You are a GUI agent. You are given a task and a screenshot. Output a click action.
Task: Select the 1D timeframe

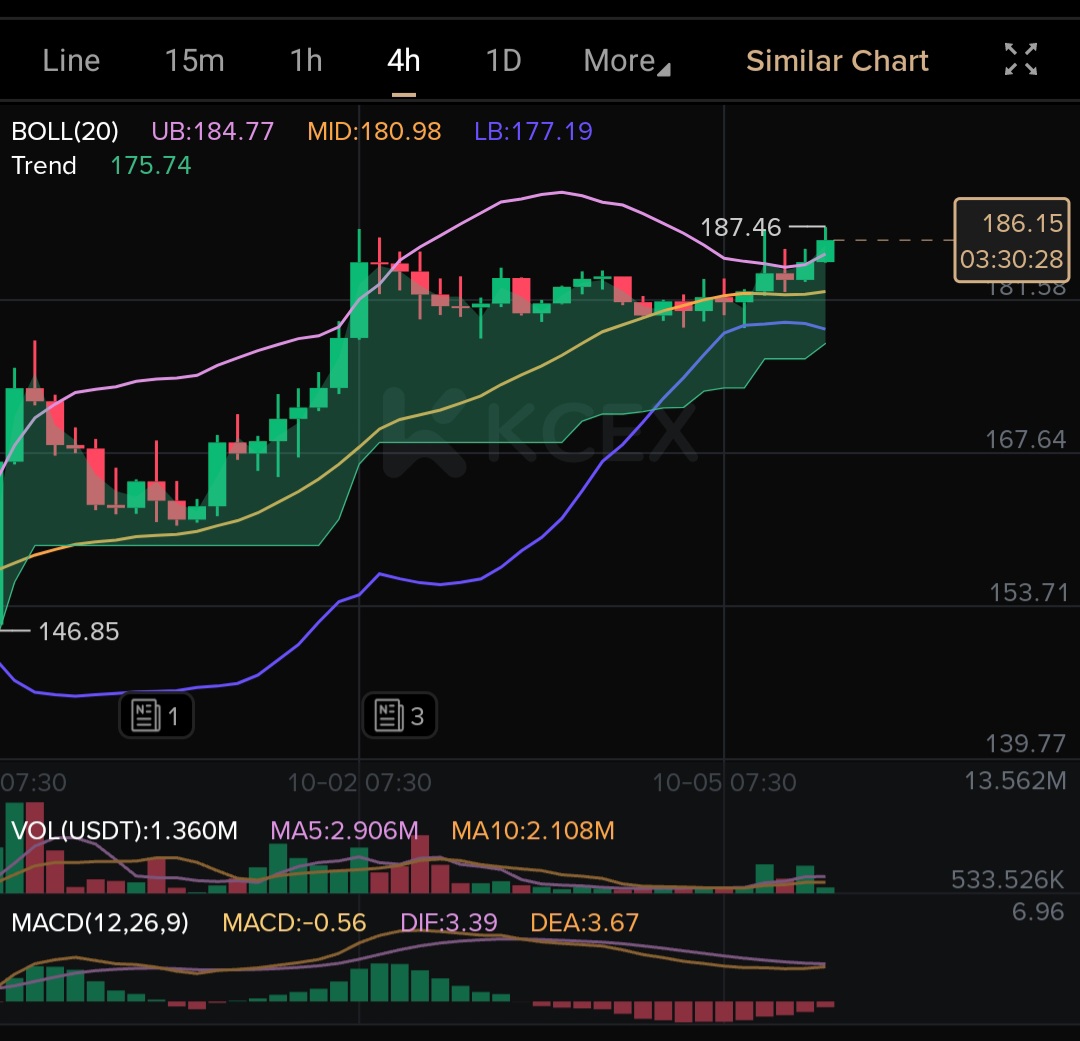pyautogui.click(x=503, y=61)
